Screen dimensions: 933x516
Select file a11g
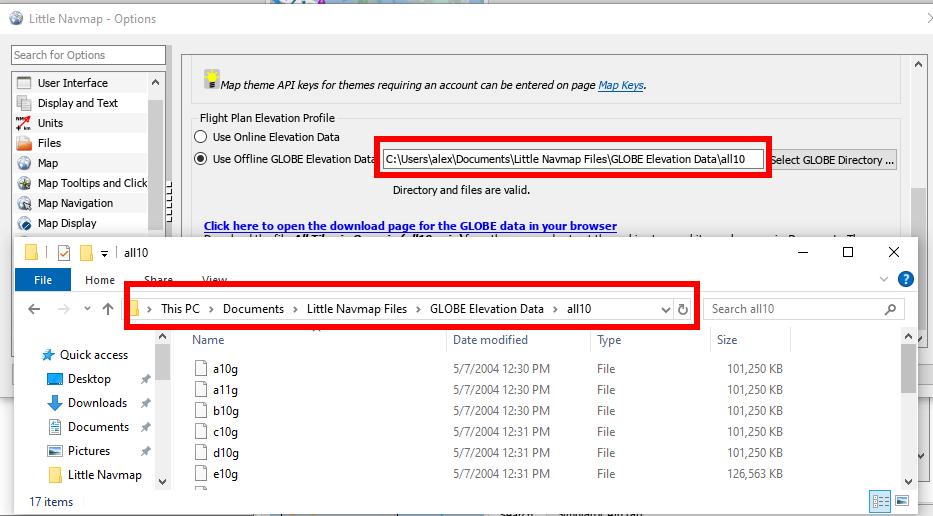pos(226,390)
